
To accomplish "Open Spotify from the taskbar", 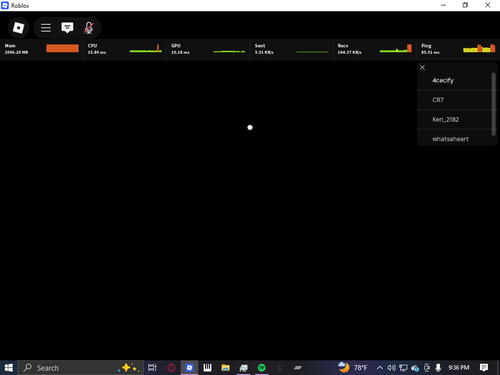I will click(262, 368).
